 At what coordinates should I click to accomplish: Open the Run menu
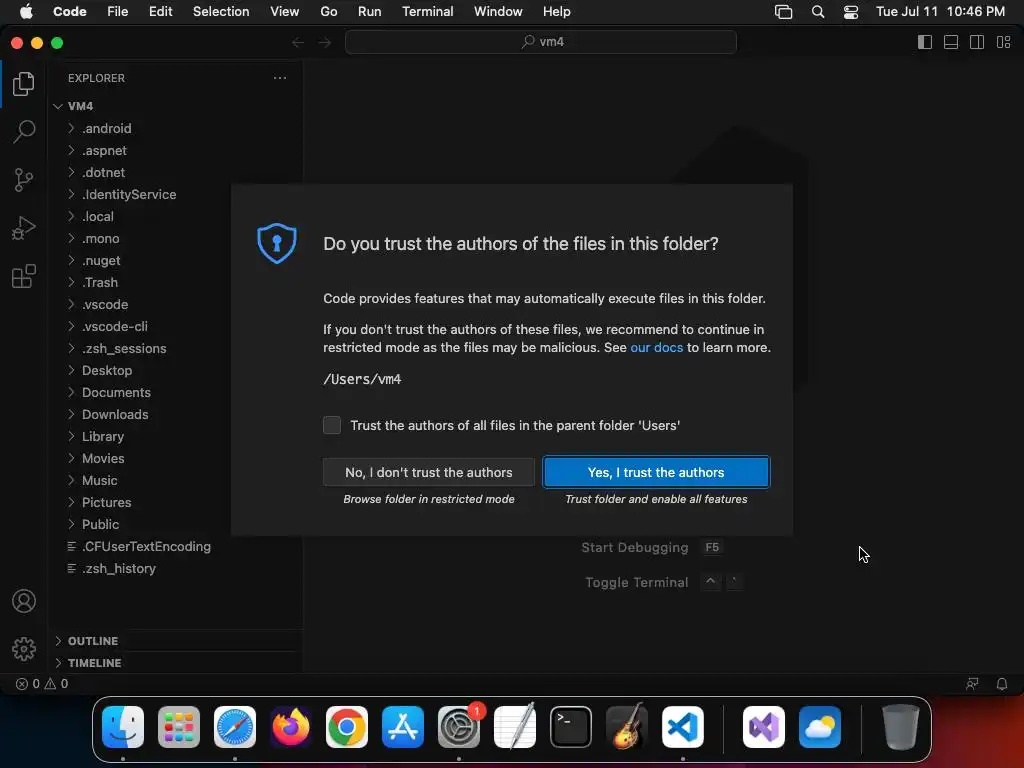(370, 12)
